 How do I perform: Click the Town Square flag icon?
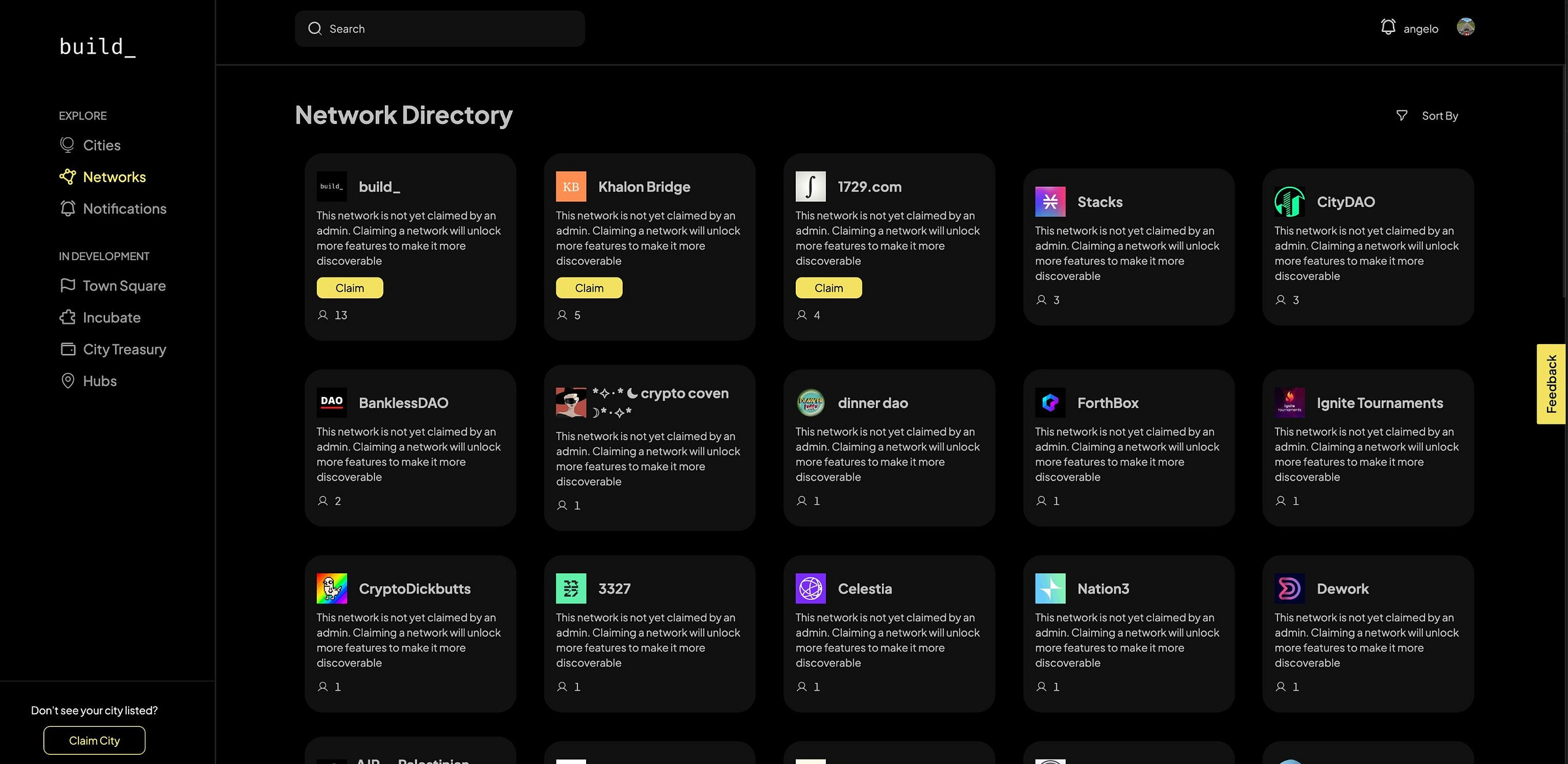coord(67,285)
